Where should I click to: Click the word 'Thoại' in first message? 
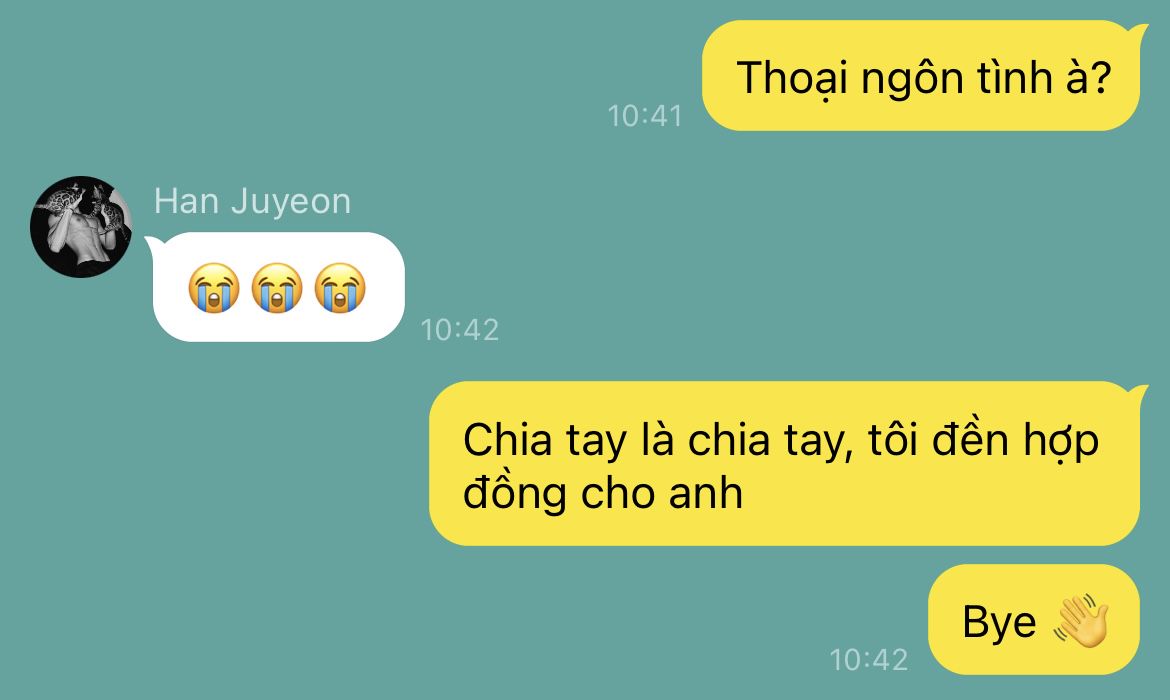pyautogui.click(x=792, y=78)
